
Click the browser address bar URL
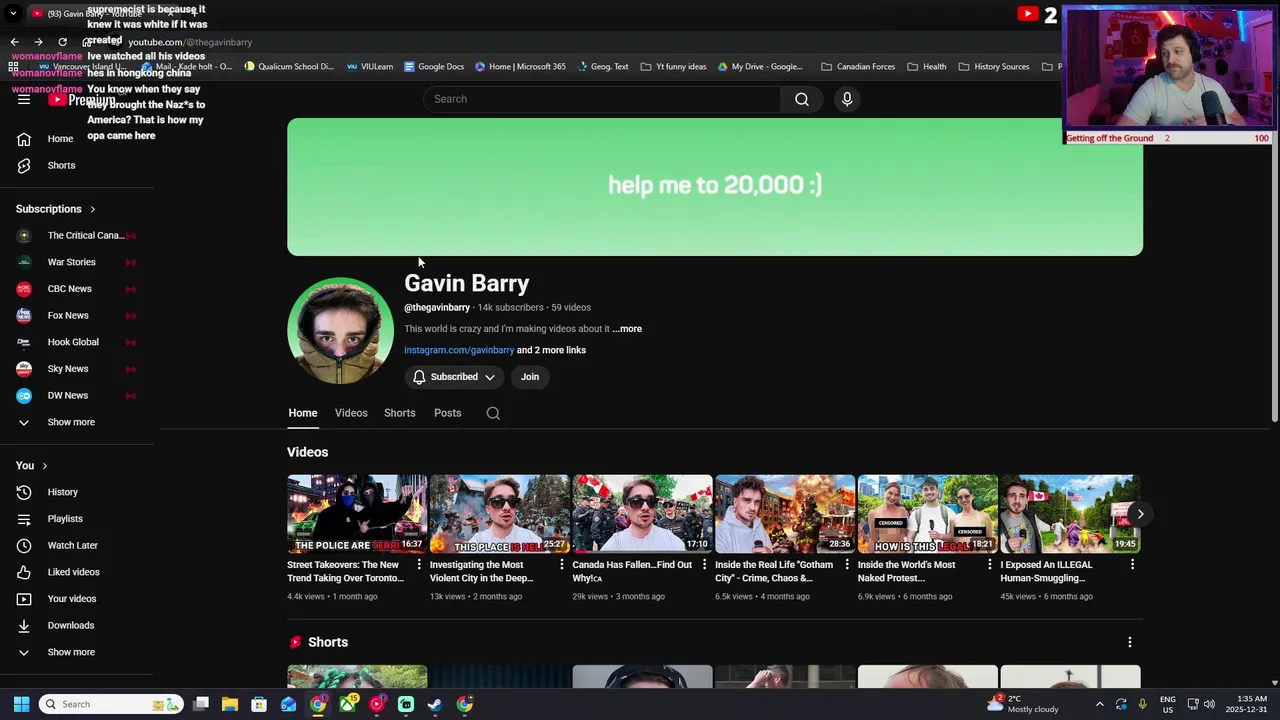tap(190, 42)
